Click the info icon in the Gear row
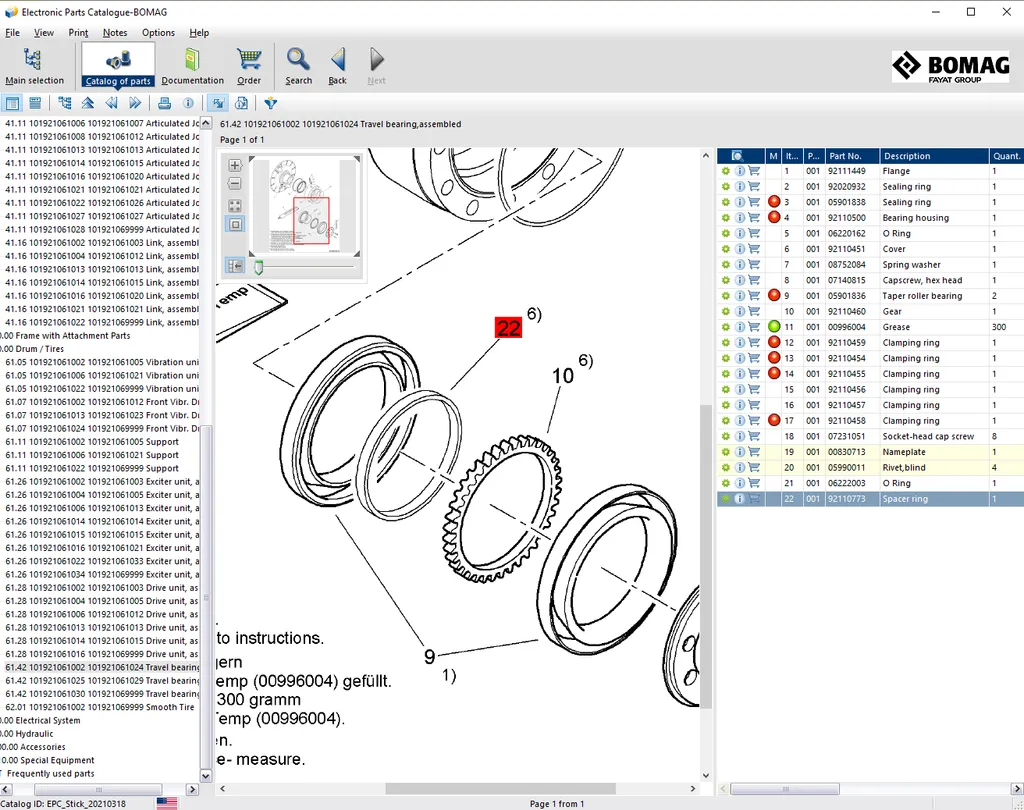The width and height of the screenshot is (1024, 810). pos(740,312)
